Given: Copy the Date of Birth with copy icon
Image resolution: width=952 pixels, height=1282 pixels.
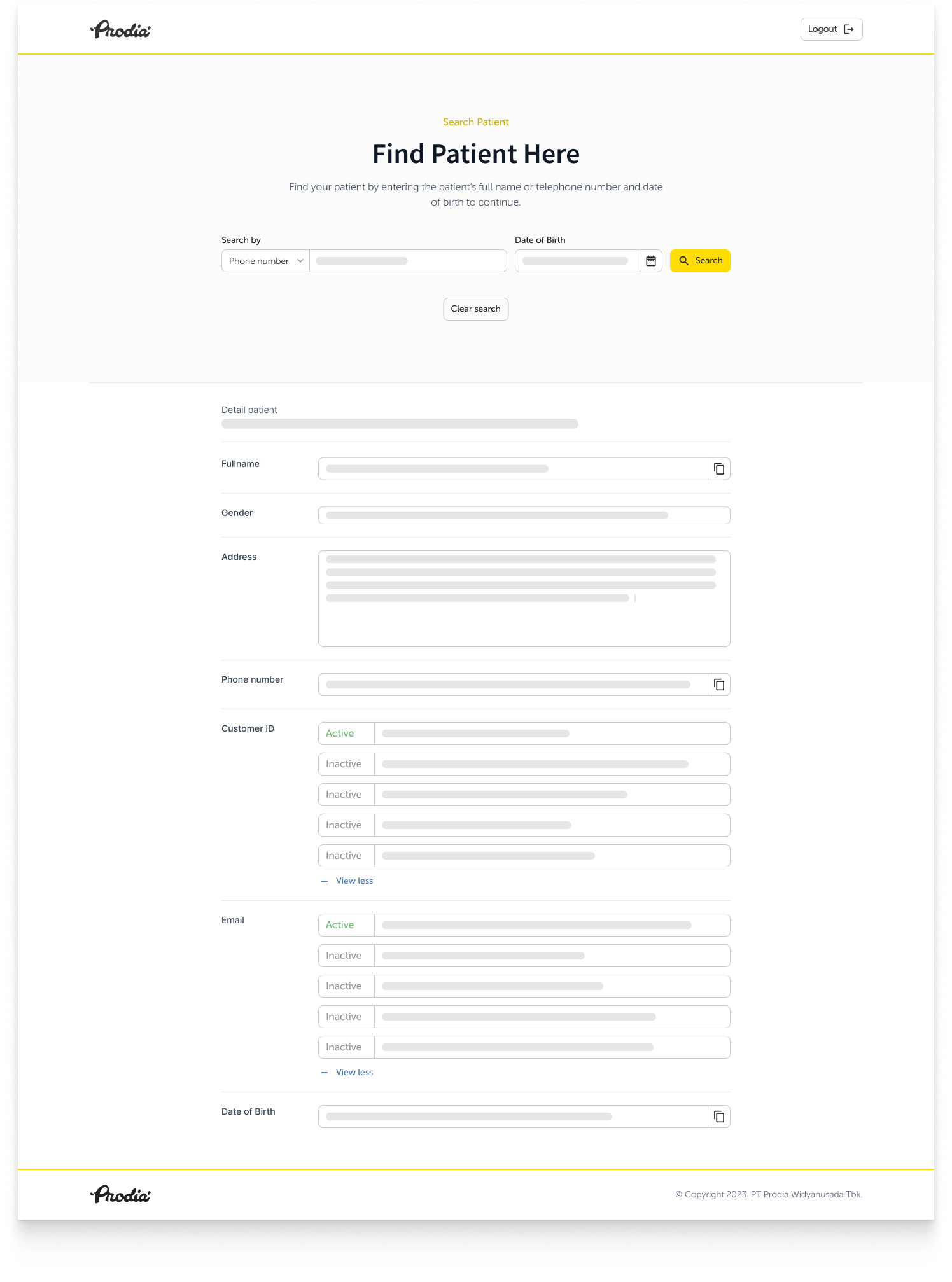Looking at the screenshot, I should (719, 1117).
